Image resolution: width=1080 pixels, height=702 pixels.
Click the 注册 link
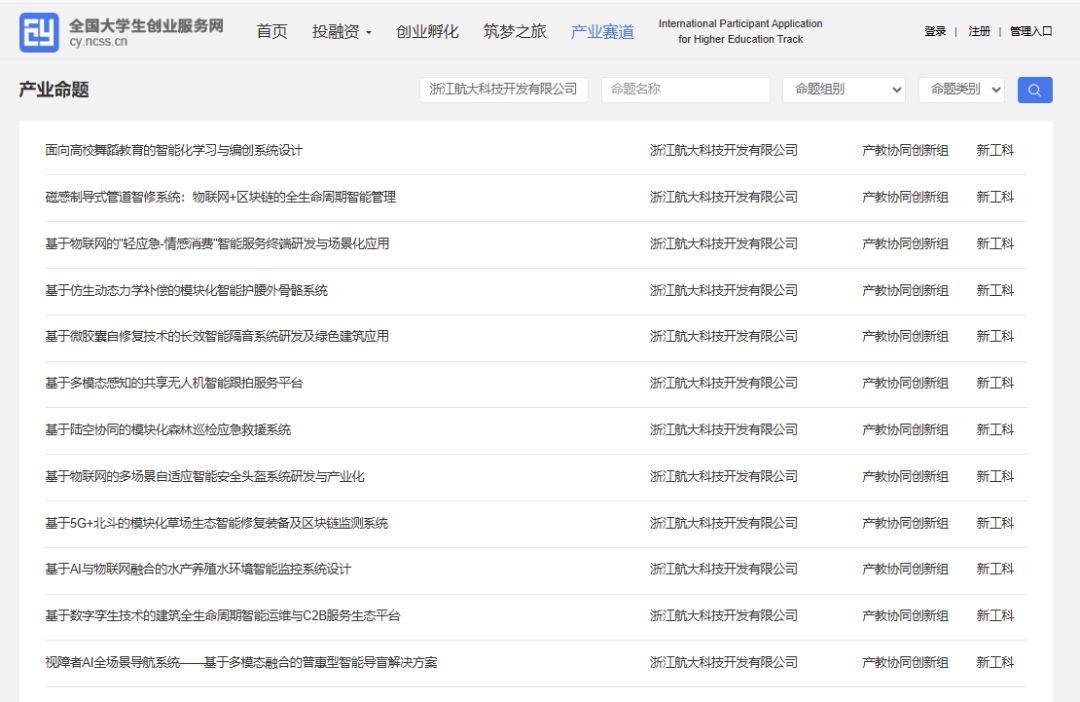point(979,31)
